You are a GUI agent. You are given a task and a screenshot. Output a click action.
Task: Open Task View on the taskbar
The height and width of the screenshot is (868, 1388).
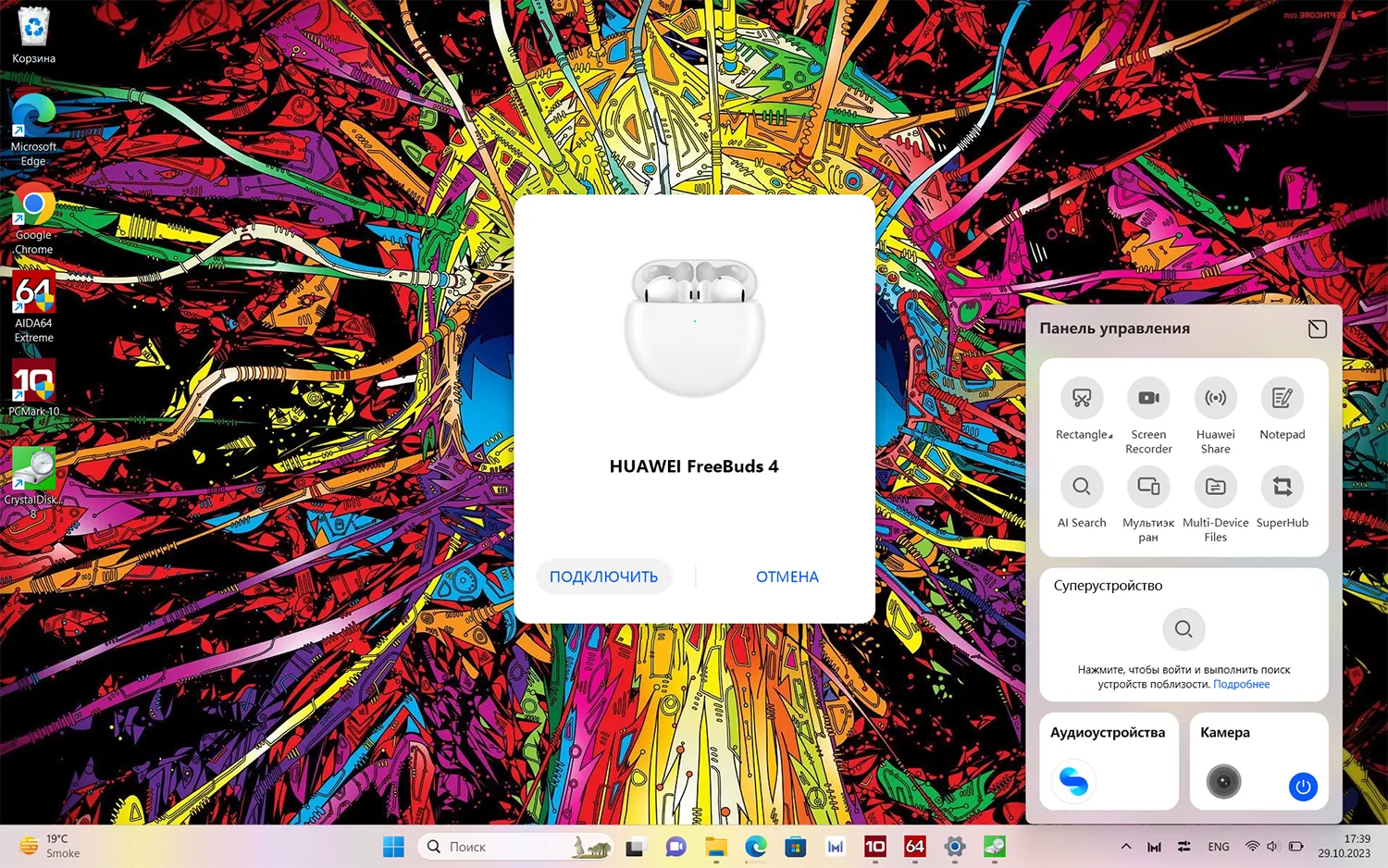coord(635,847)
